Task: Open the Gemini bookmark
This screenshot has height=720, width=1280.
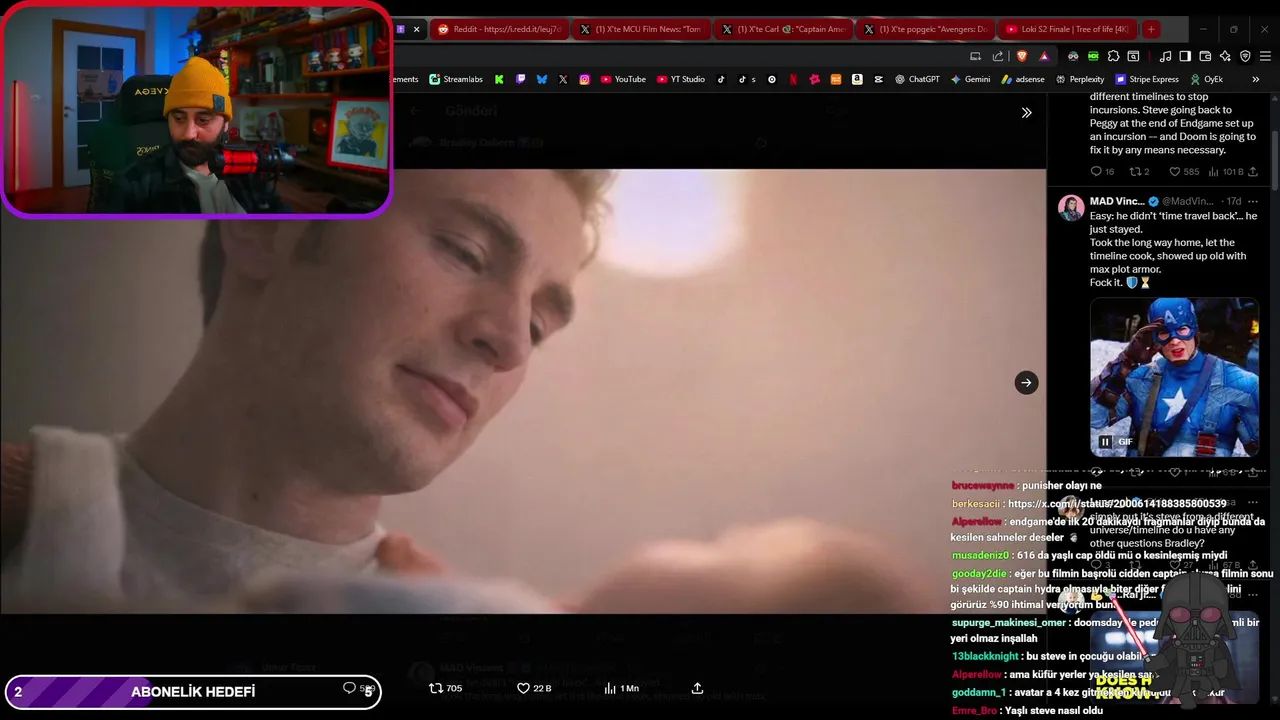Action: [x=970, y=79]
